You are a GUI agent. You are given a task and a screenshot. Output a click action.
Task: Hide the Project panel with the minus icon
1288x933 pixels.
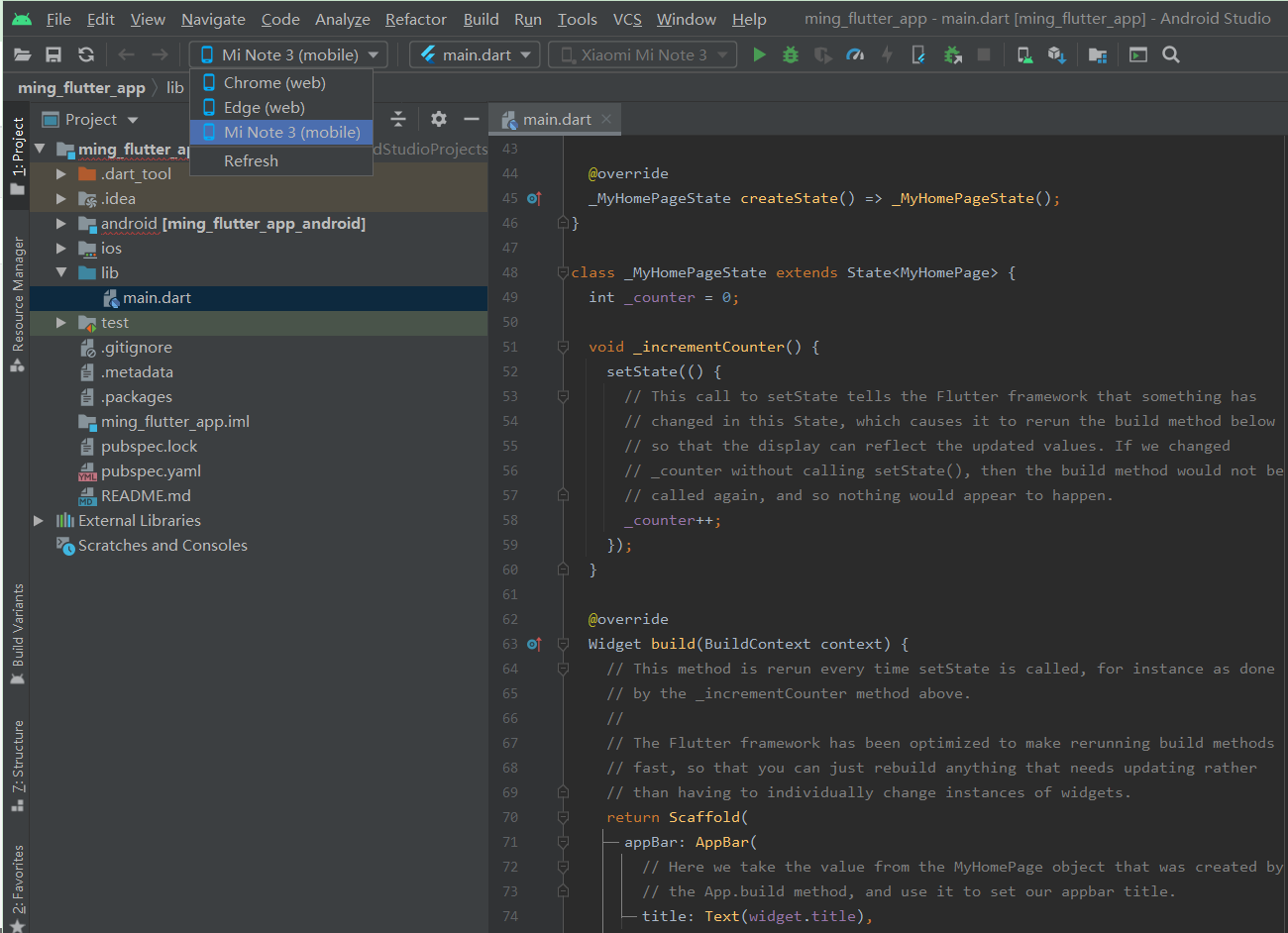click(472, 119)
